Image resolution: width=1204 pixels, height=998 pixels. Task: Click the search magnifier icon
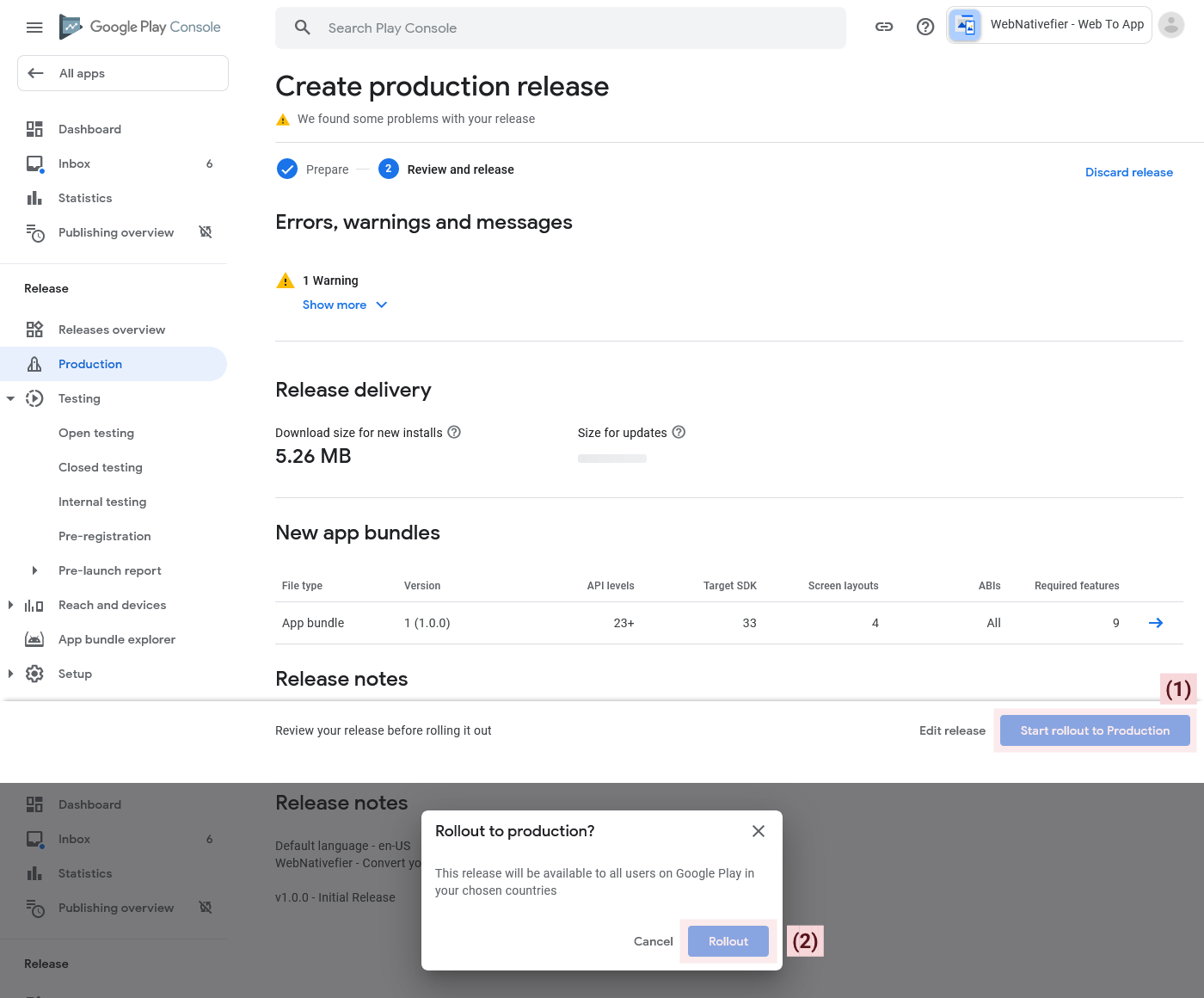point(303,28)
